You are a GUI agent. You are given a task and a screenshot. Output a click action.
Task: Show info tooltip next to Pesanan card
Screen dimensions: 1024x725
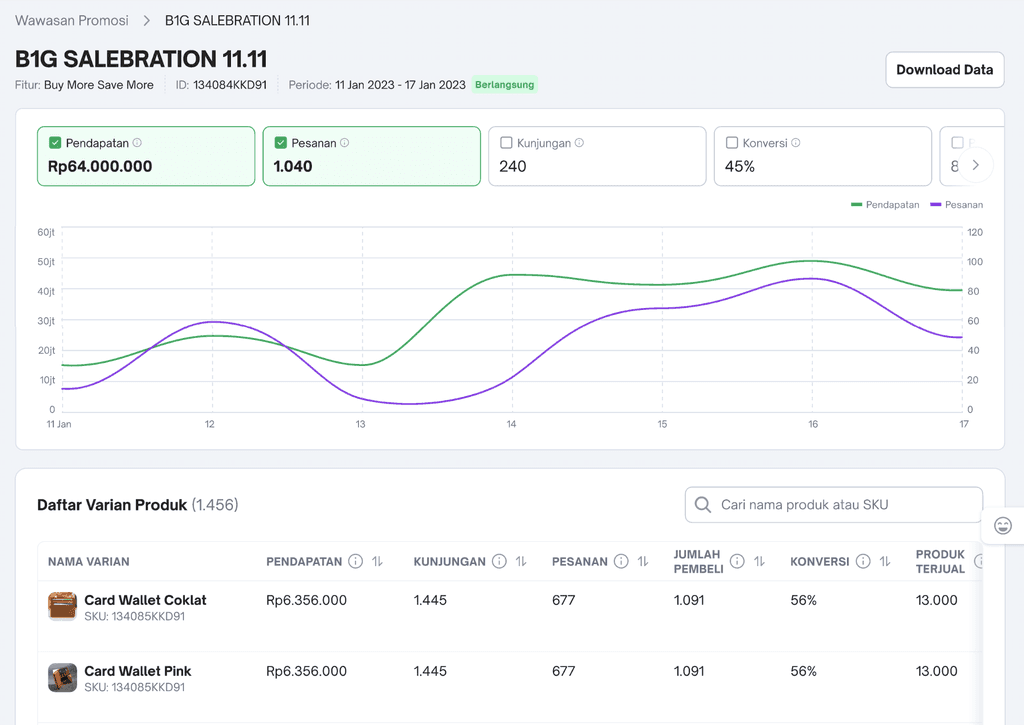344,142
